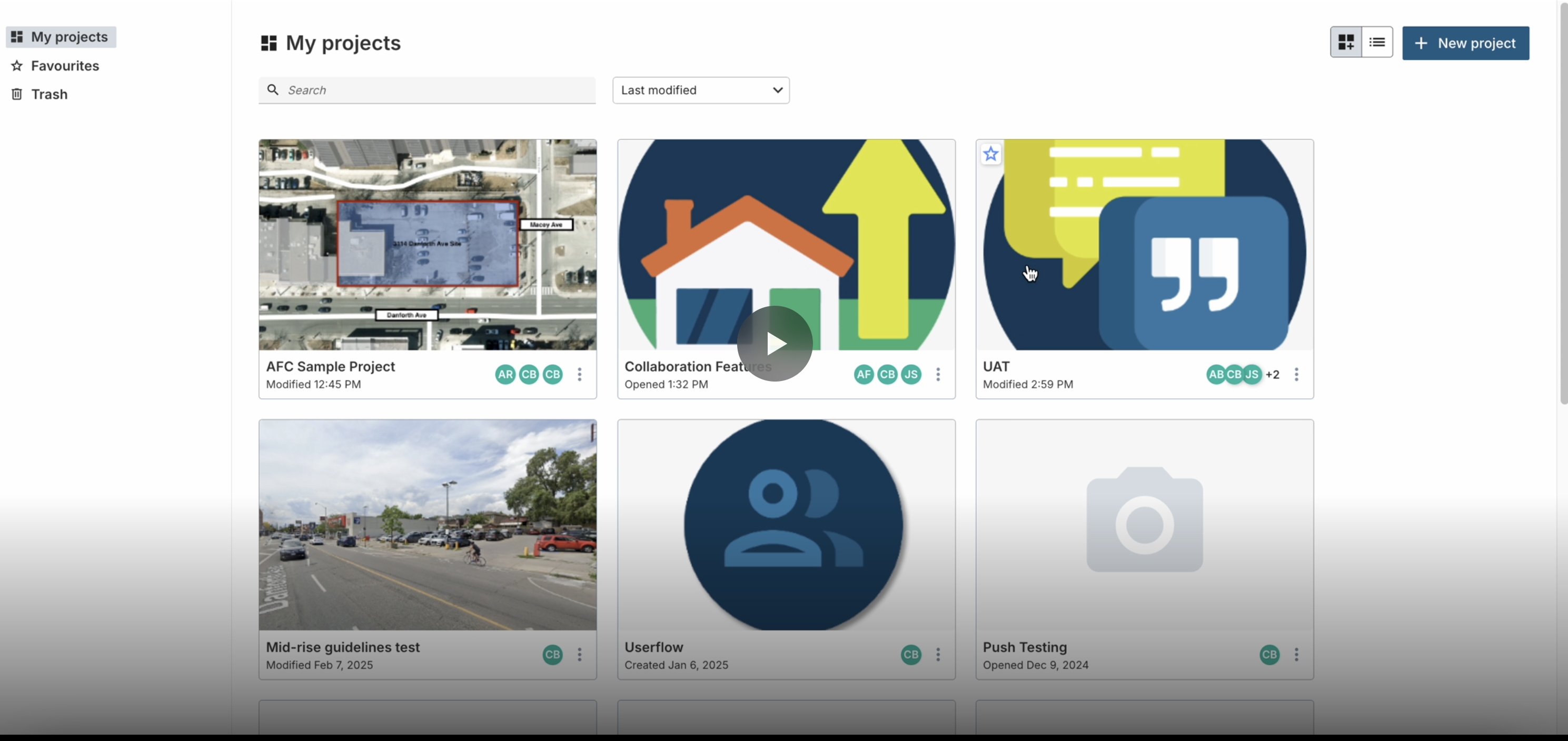Open options menu for AFC Sample Project
The height and width of the screenshot is (741, 1568).
579,375
